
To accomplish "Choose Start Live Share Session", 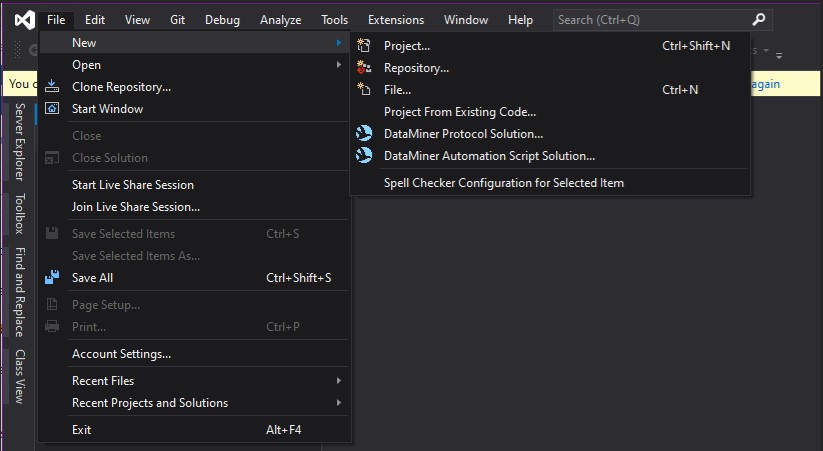I will click(x=194, y=185).
